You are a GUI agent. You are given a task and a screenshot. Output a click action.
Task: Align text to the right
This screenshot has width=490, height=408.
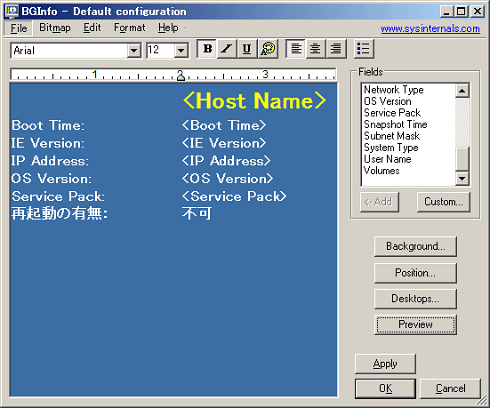pyautogui.click(x=336, y=49)
